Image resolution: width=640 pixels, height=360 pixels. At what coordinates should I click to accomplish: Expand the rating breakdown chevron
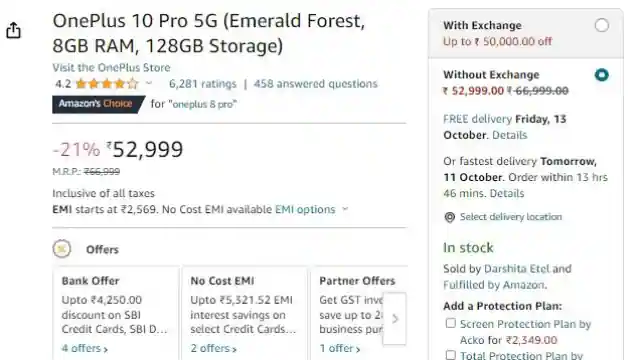click(149, 83)
